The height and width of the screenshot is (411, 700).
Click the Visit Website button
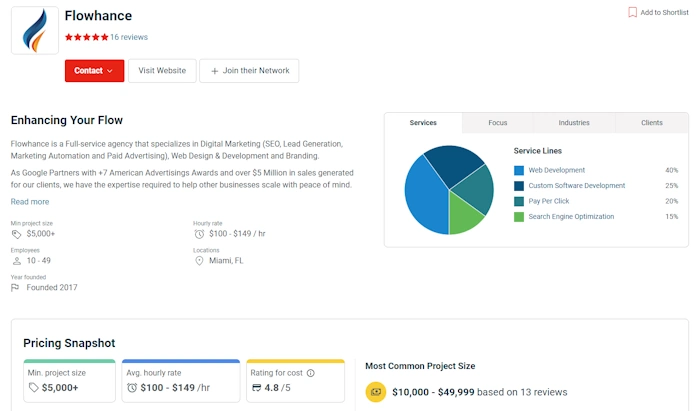coord(162,71)
